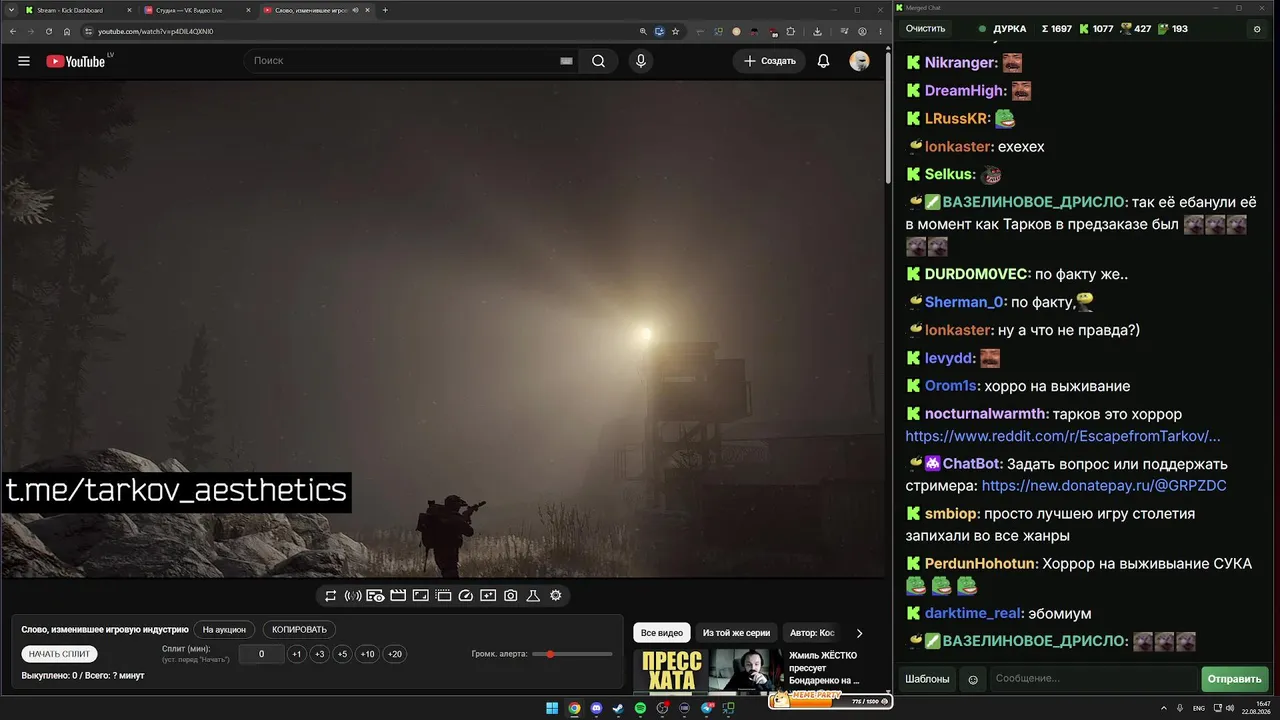The image size is (1280, 720).
Task: Open a new Chrome tab
Action: coord(385,10)
